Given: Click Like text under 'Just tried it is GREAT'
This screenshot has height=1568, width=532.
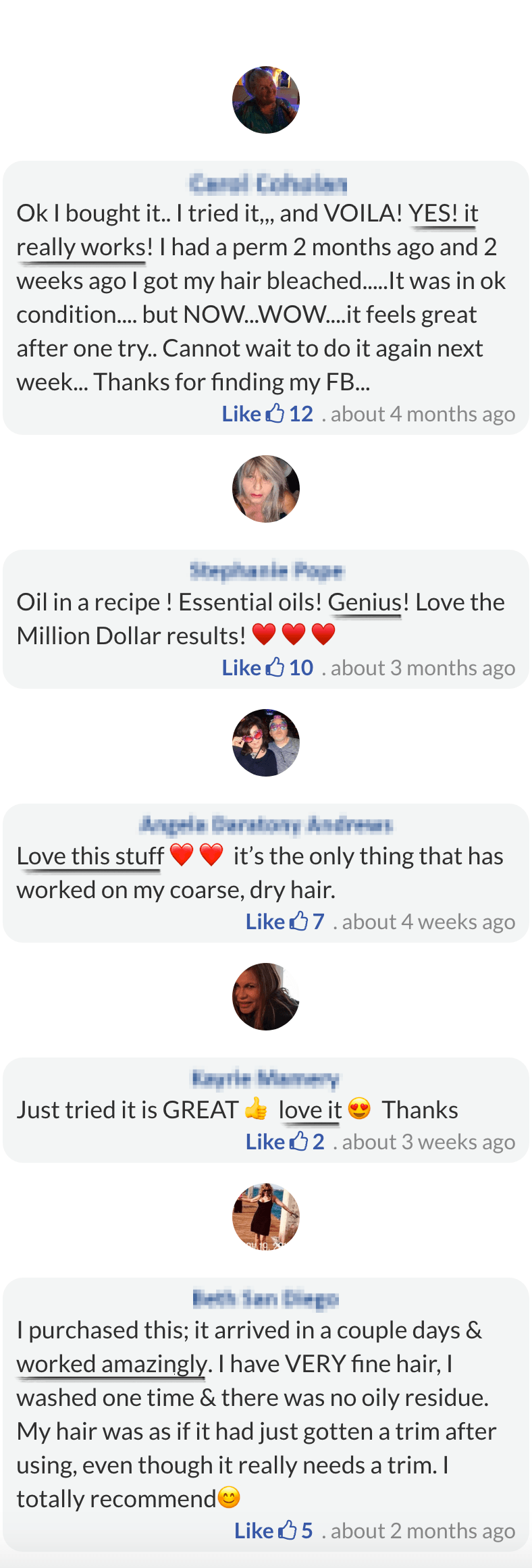Looking at the screenshot, I should [265, 1142].
